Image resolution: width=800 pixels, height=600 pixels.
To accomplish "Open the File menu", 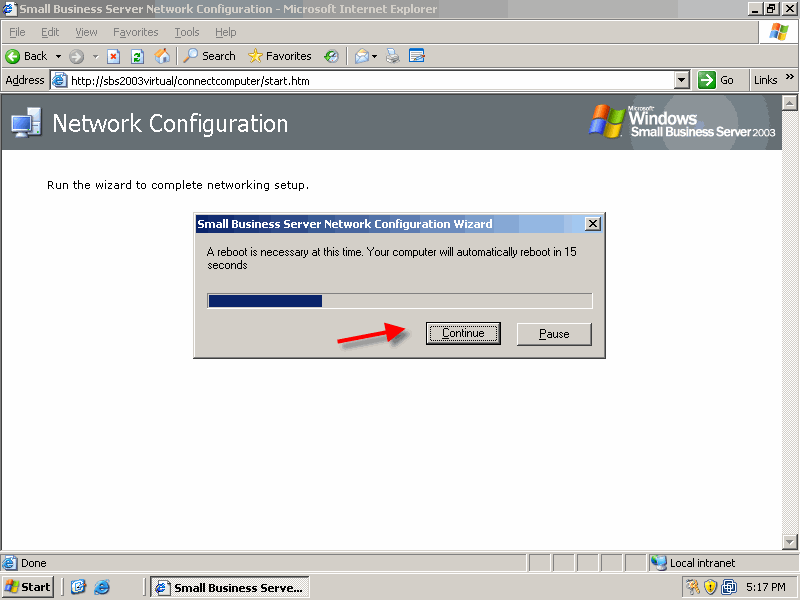I will click(17, 32).
